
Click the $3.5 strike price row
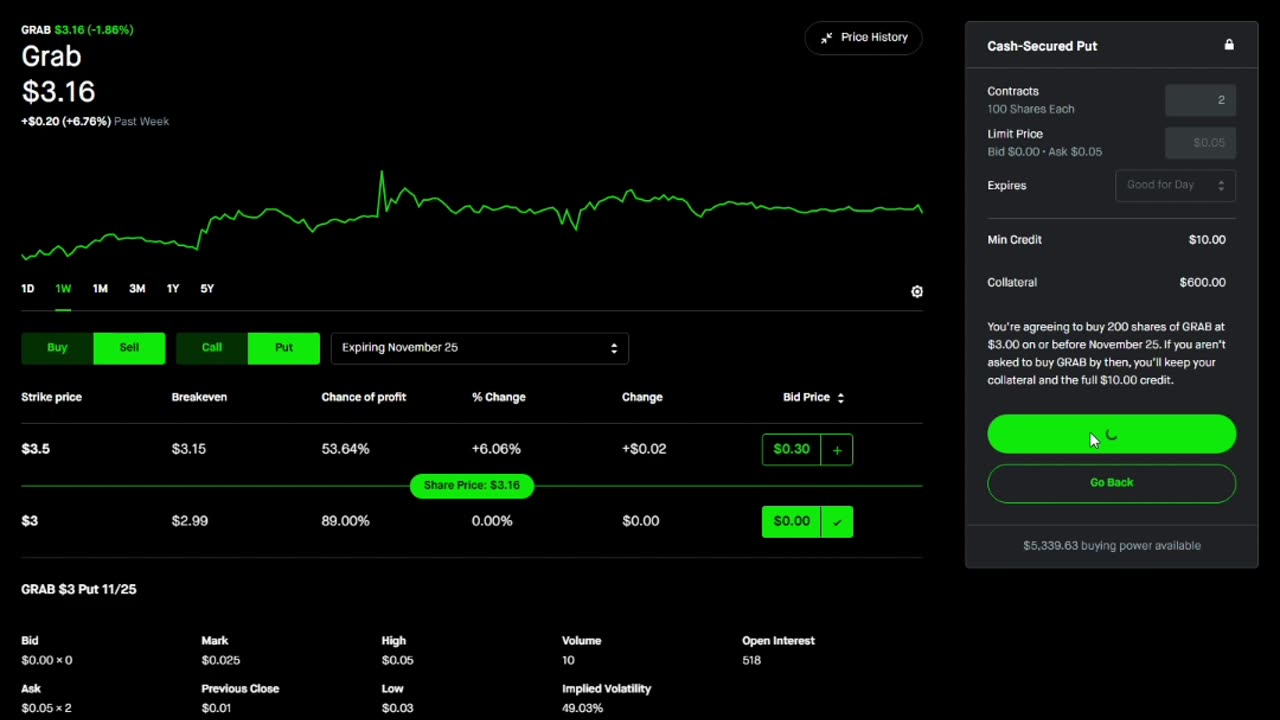[x=471, y=450]
